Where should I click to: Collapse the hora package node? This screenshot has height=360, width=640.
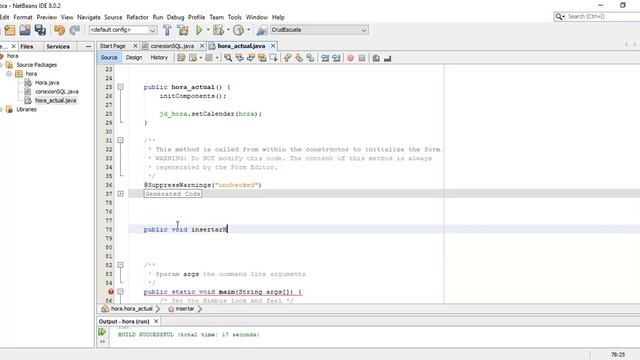(x=9, y=74)
